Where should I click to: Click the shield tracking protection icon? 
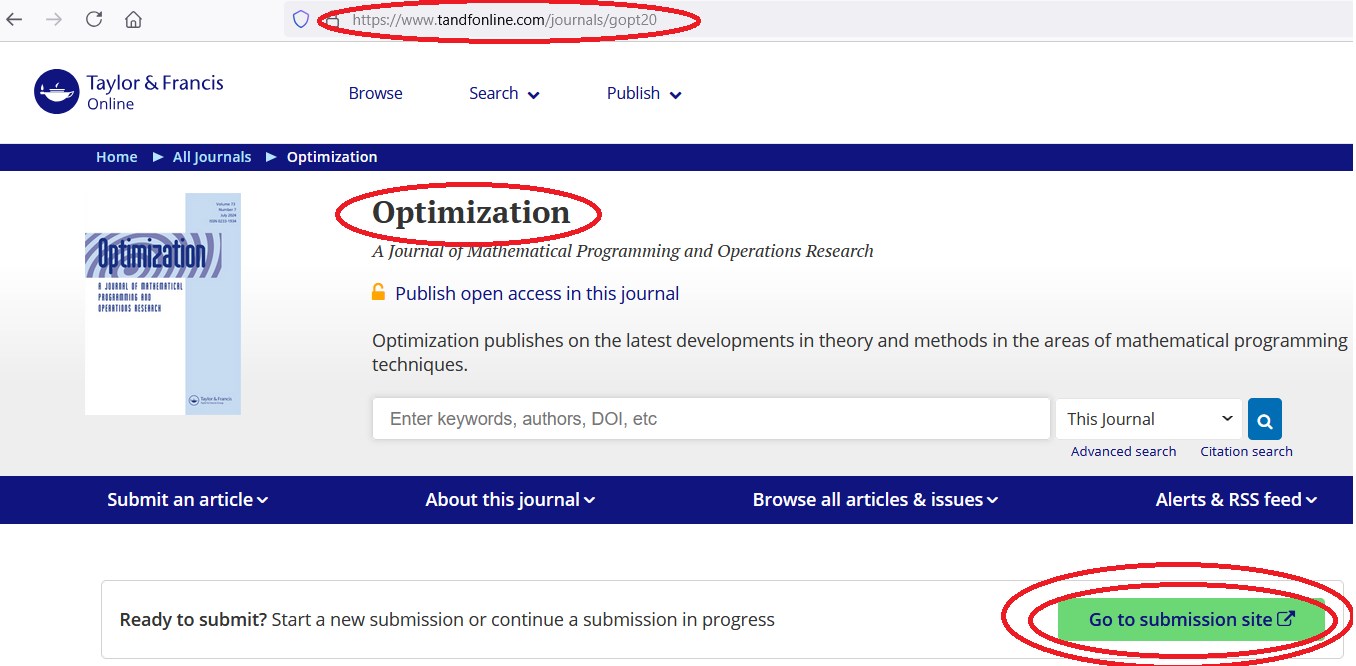[301, 19]
